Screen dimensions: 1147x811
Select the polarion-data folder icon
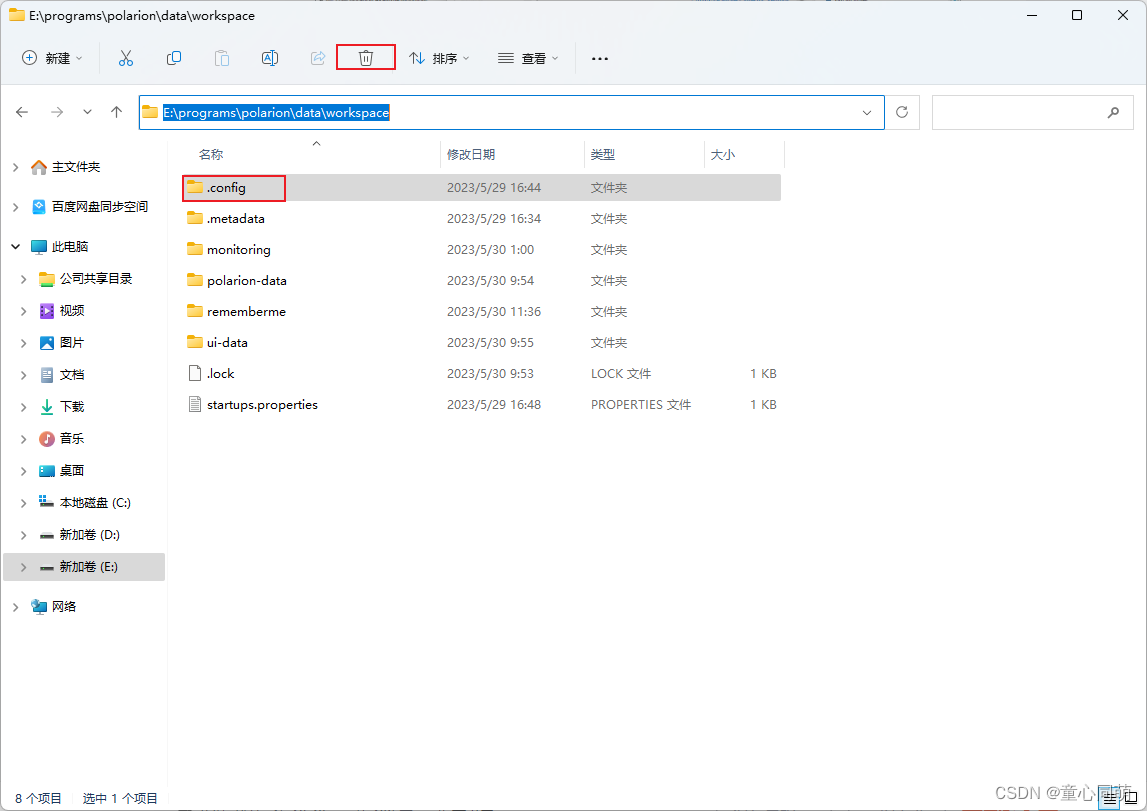pos(195,280)
